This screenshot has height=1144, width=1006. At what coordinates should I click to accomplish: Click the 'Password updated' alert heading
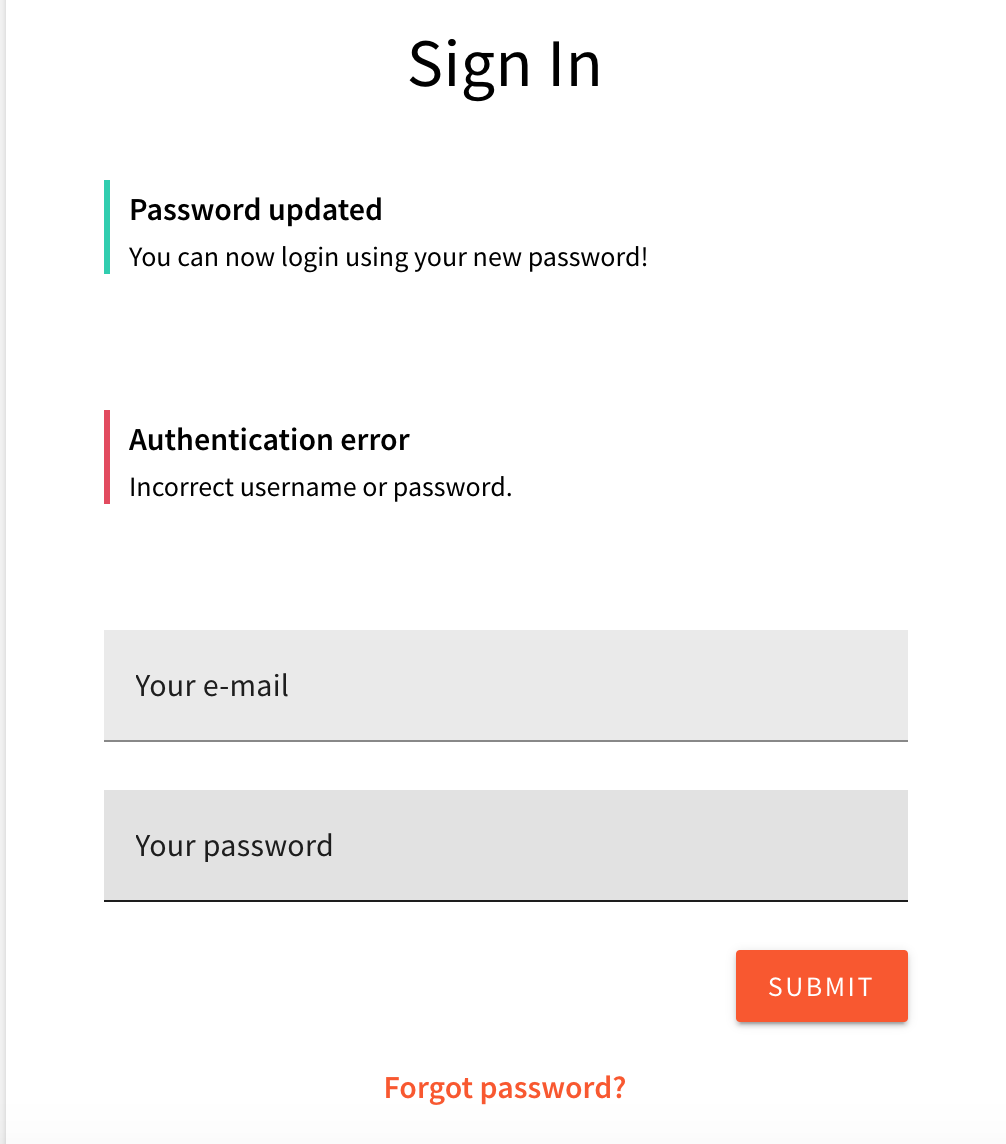255,210
